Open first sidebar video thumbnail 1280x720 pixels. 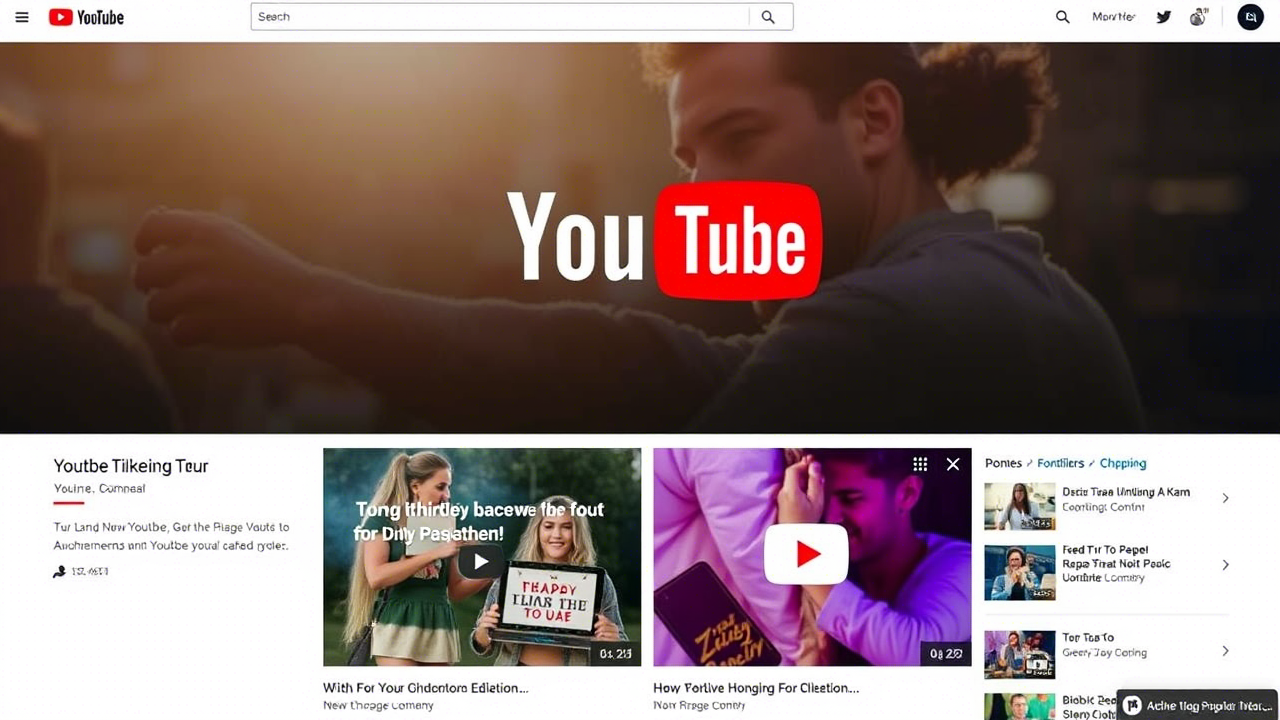coord(1020,506)
